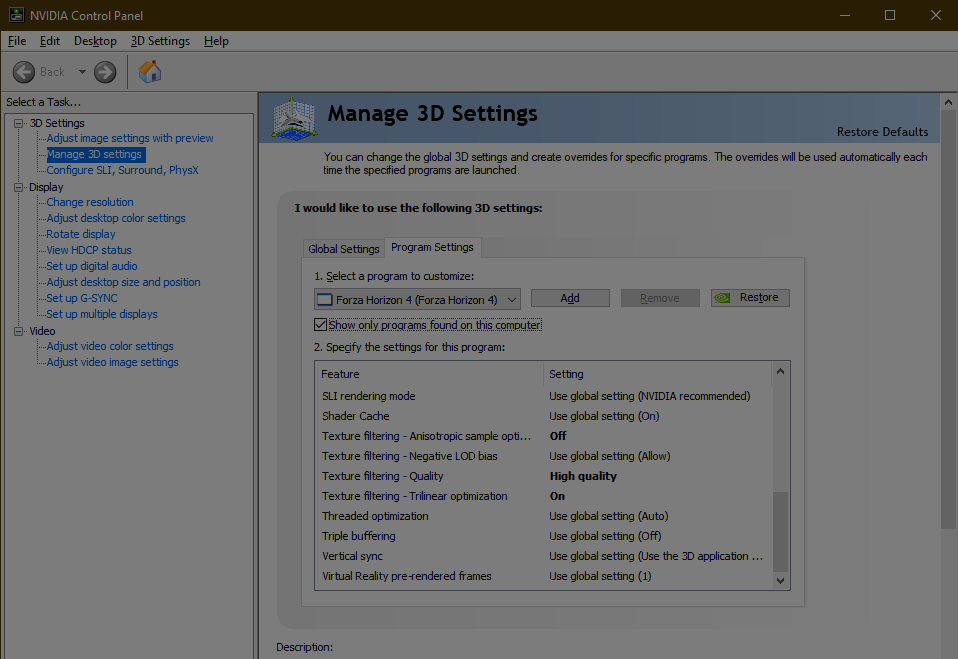
Task: Open Adjust video image settings
Action: point(112,362)
